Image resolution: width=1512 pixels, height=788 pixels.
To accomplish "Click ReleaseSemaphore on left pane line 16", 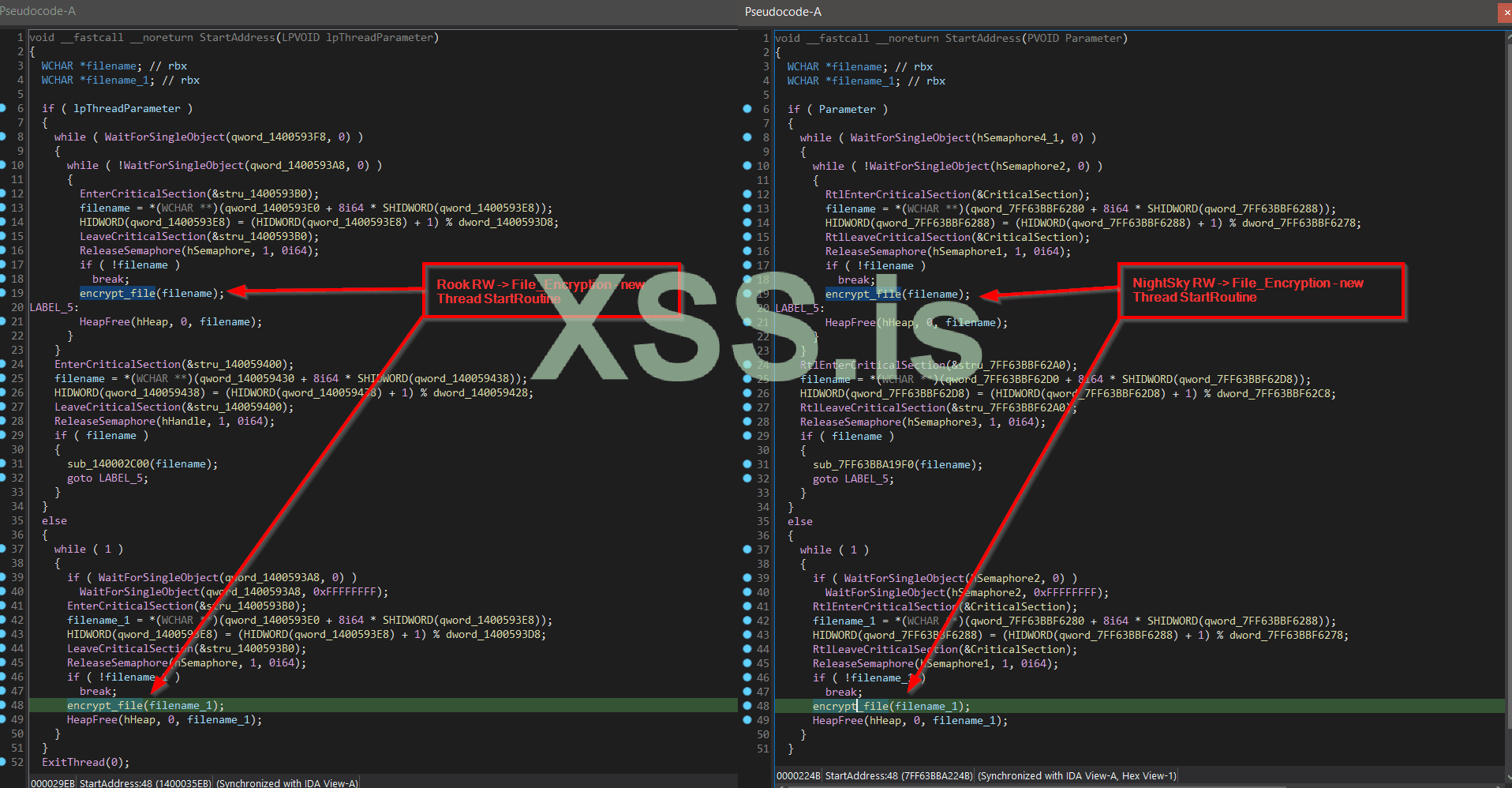I will 130,250.
